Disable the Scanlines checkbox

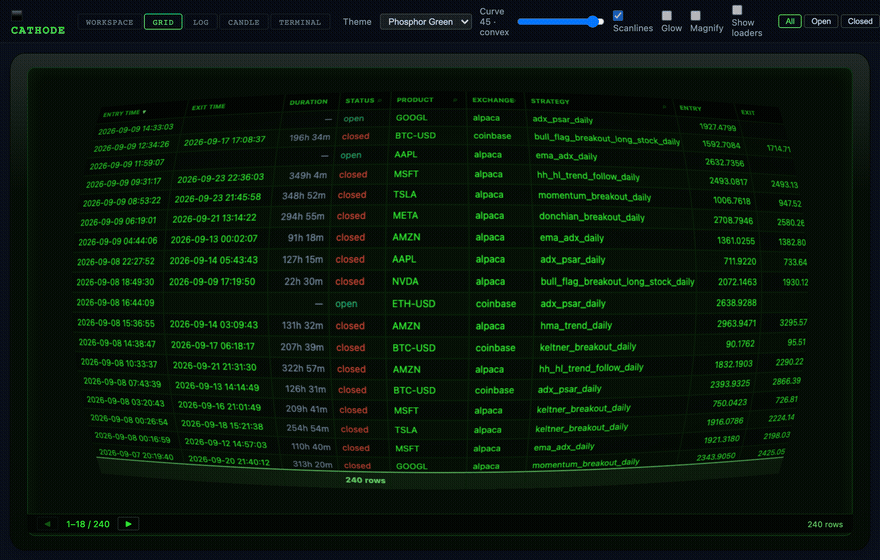618,15
